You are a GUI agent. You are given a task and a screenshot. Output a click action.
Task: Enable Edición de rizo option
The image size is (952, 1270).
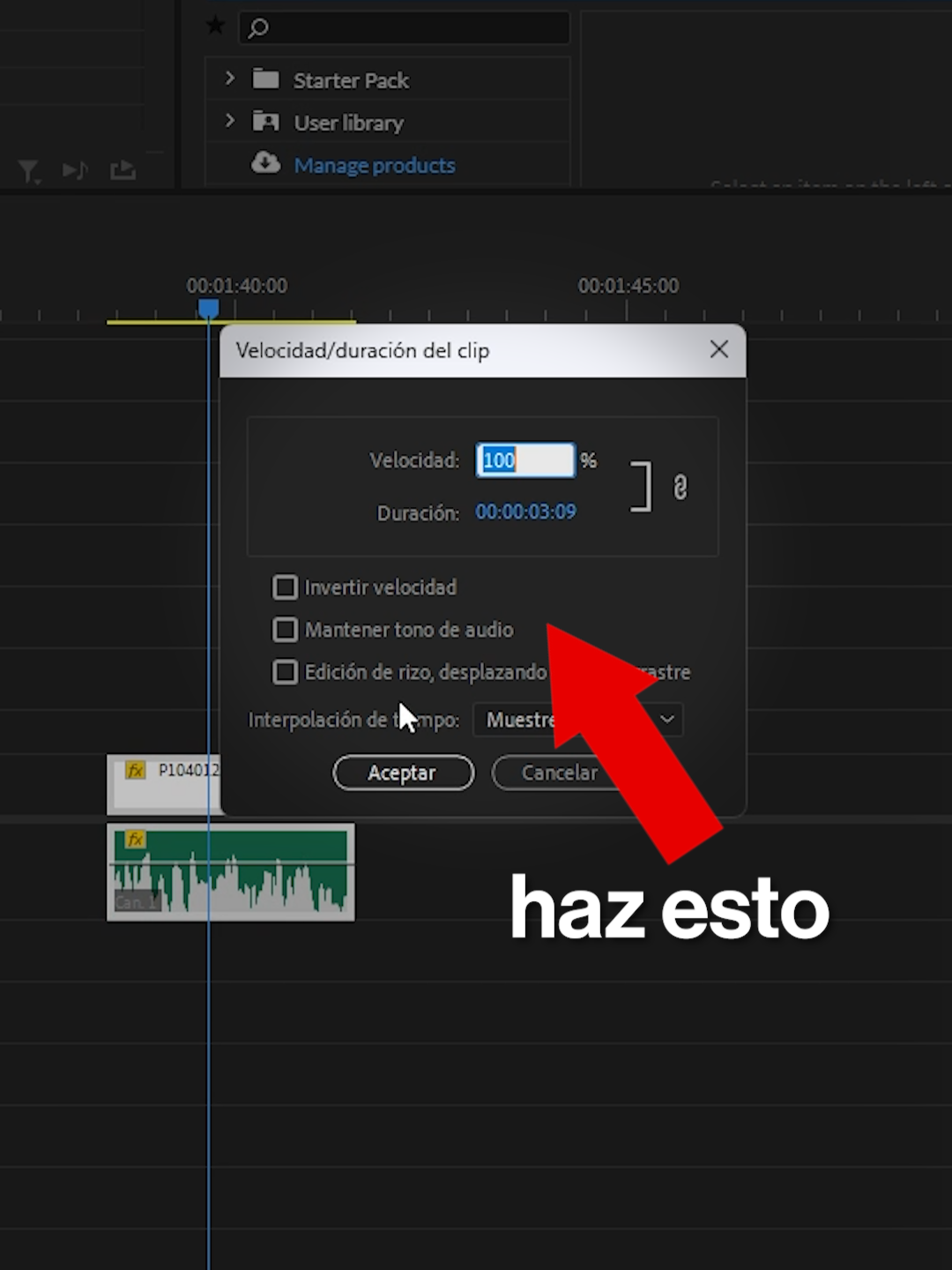tap(285, 672)
